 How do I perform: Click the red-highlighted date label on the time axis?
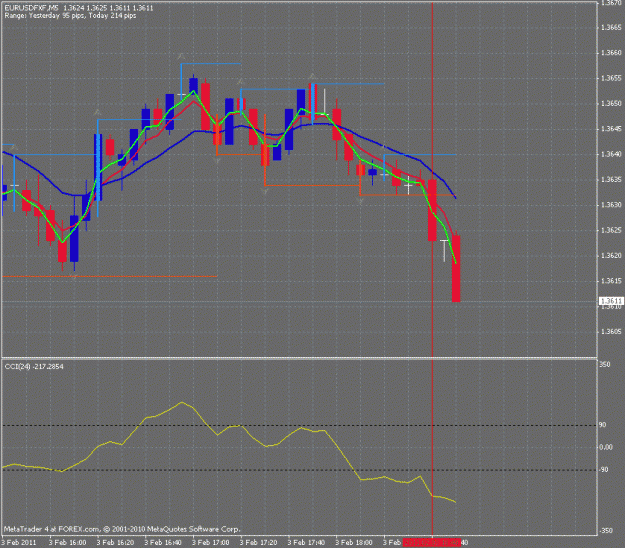(x=431, y=542)
